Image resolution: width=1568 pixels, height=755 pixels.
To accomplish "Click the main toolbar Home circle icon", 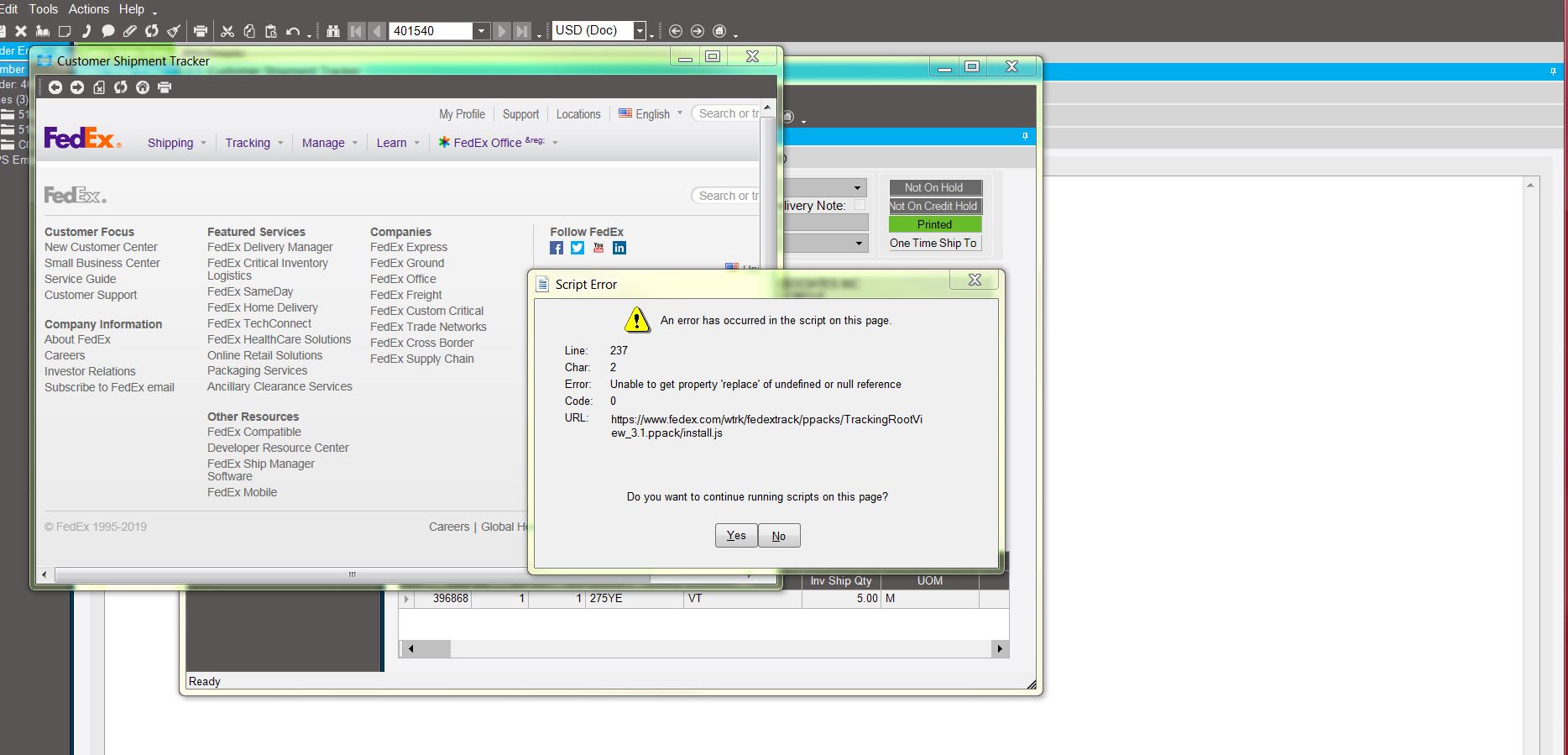I will point(719,31).
